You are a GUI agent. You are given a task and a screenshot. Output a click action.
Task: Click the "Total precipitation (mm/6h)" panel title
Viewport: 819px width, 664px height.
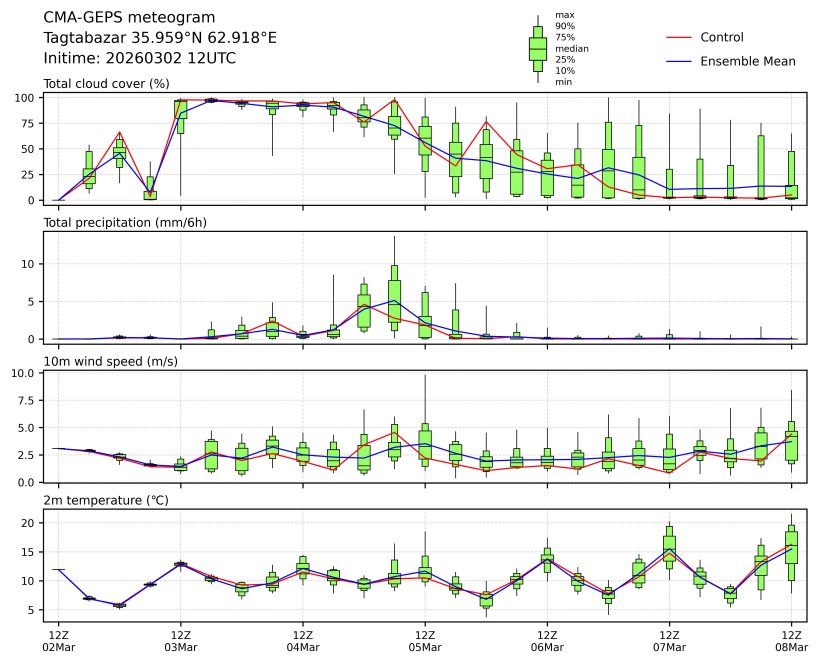click(125, 222)
